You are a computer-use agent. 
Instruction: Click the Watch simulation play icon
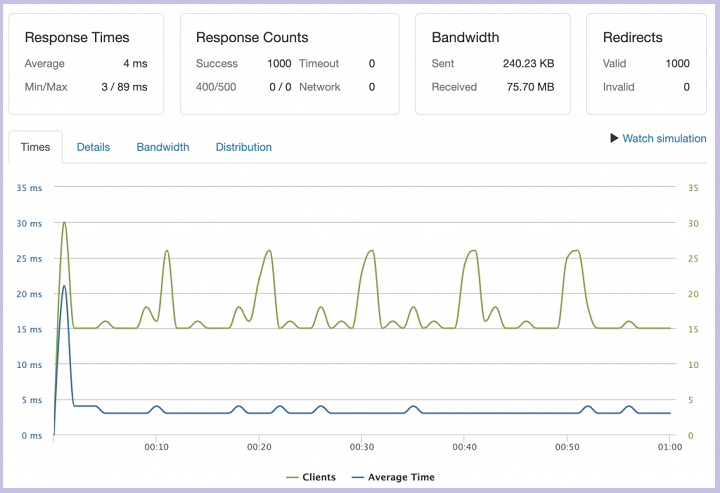coord(614,138)
